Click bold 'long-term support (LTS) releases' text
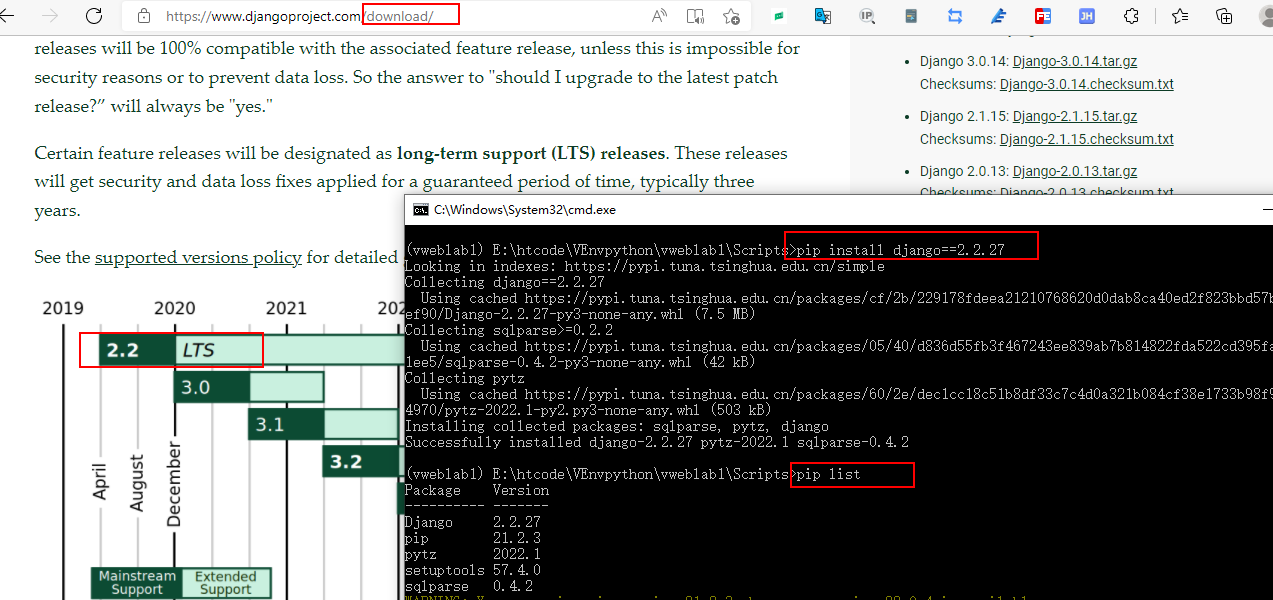Image resolution: width=1273 pixels, height=600 pixels. 530,154
